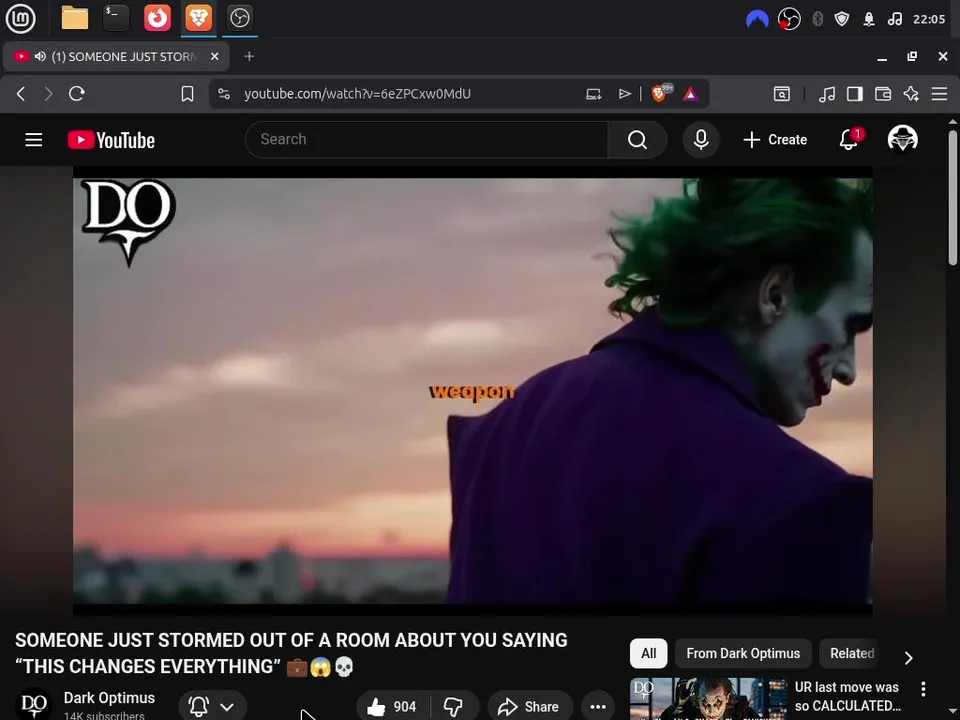Image resolution: width=960 pixels, height=720 pixels.
Task: Open the system notifications bell in tray
Action: coord(869,19)
